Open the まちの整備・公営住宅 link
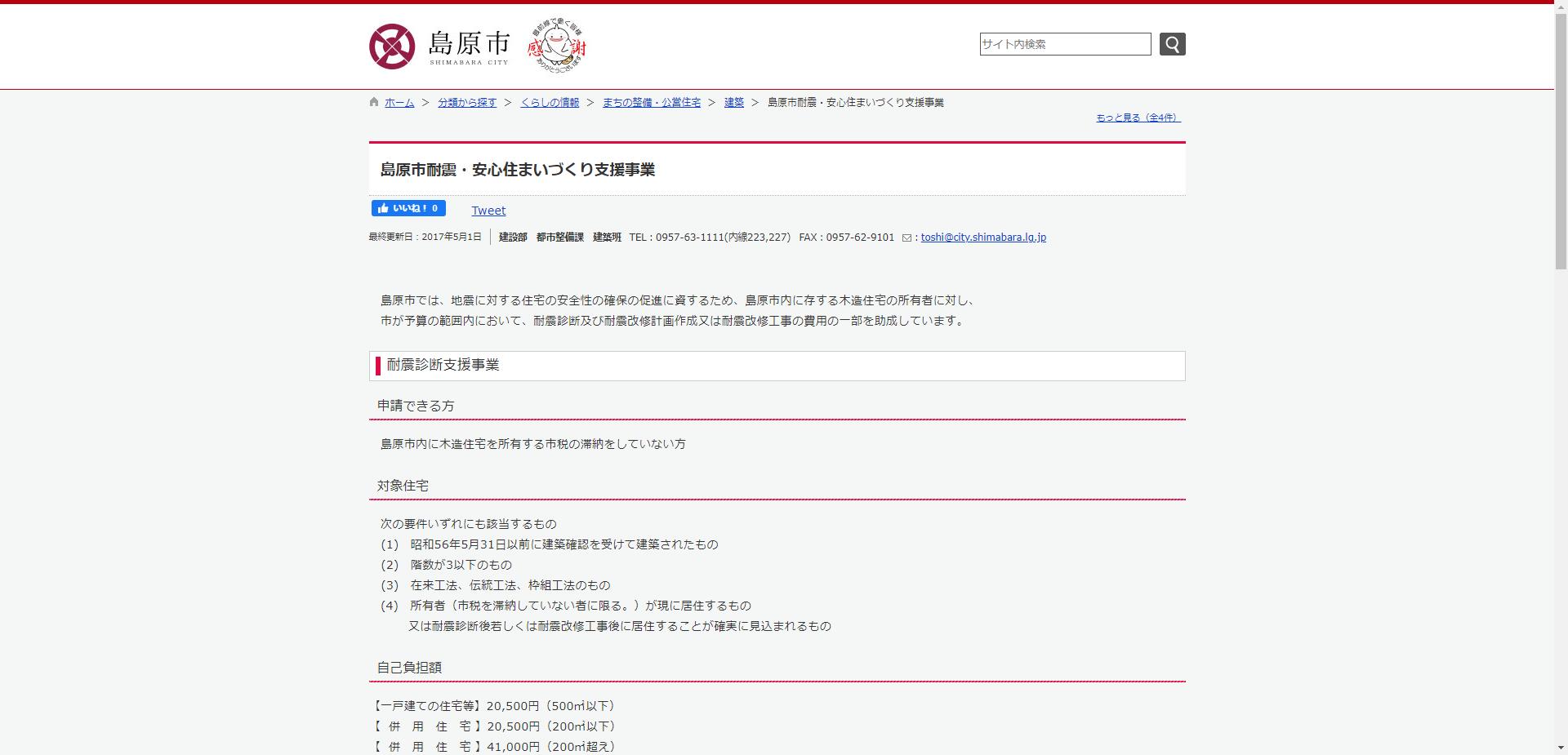Screen dimensions: 1568x755 click(651, 102)
